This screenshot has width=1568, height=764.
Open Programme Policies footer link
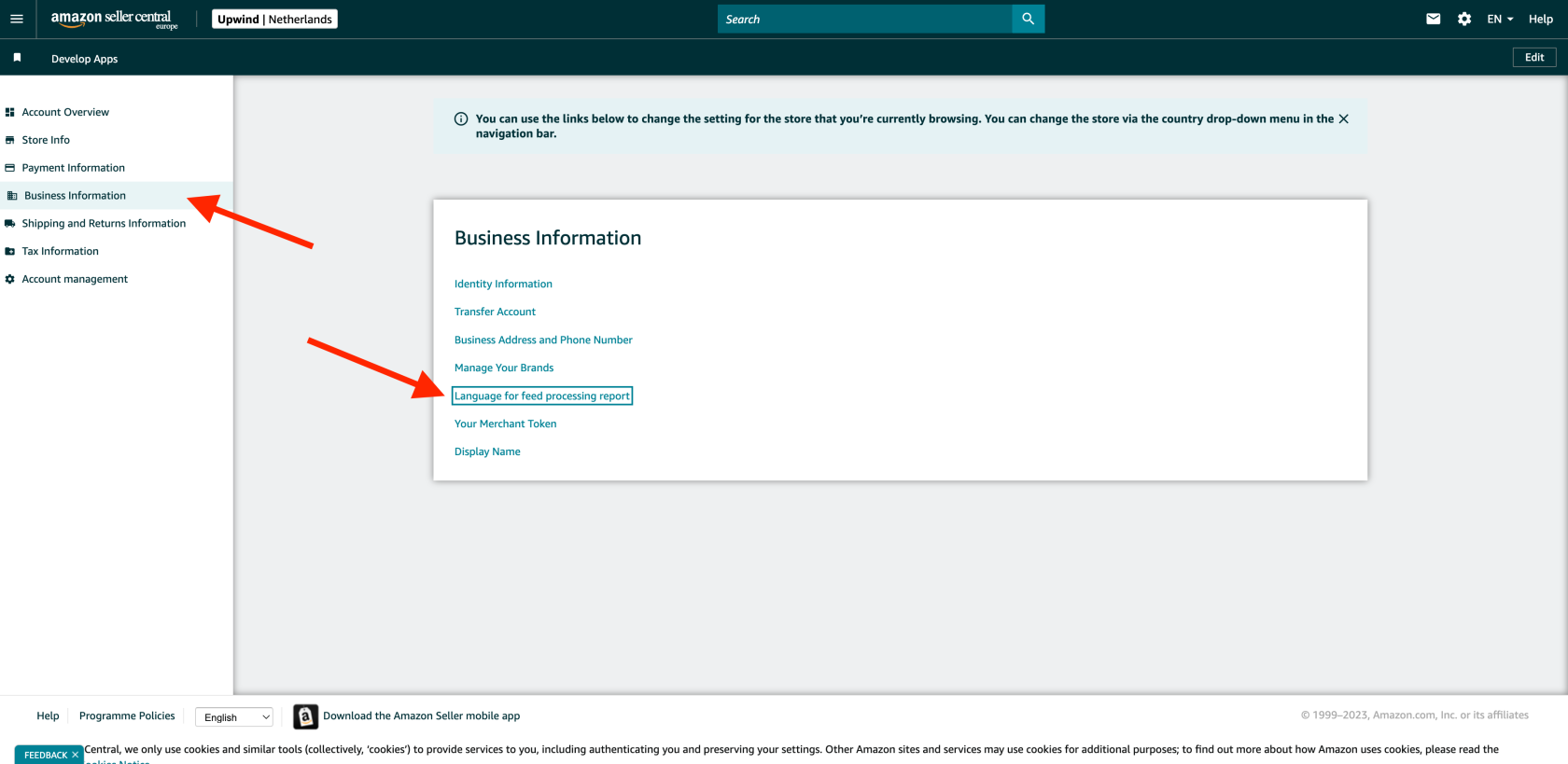[x=127, y=716]
